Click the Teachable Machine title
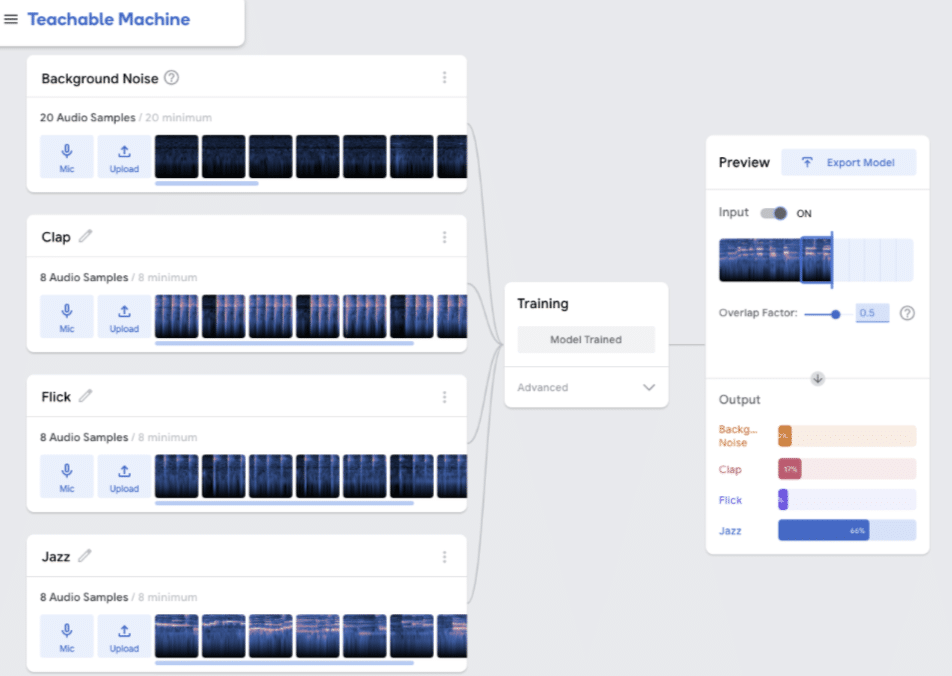This screenshot has width=952, height=676. click(x=109, y=19)
